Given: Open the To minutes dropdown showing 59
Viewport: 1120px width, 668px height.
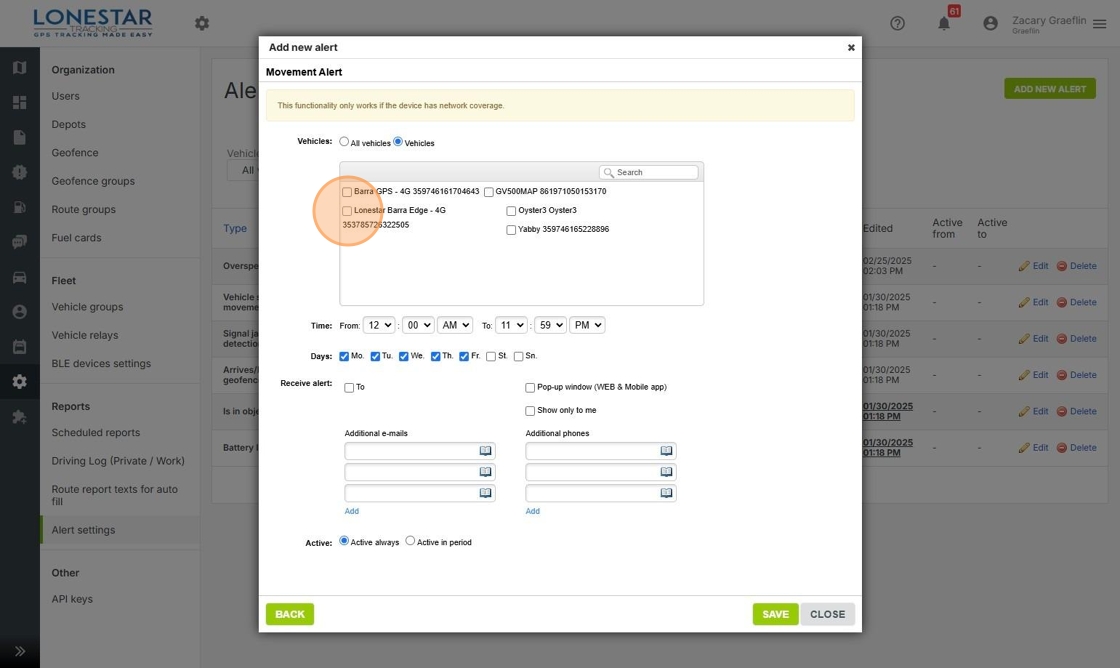Looking at the screenshot, I should 550,325.
